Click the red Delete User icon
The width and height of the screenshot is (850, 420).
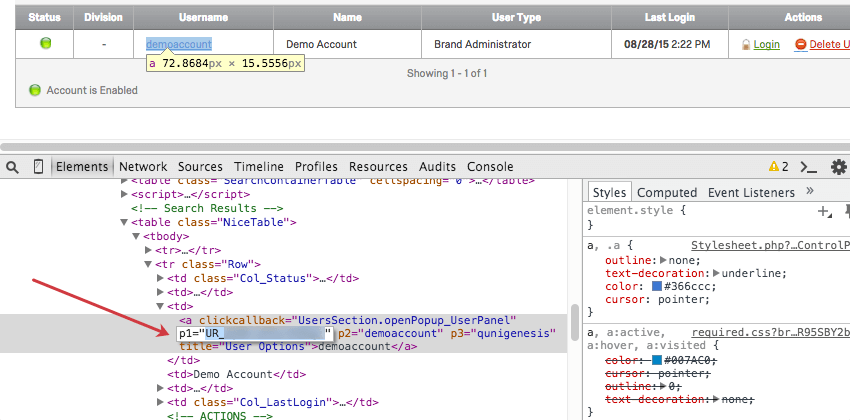pos(800,45)
